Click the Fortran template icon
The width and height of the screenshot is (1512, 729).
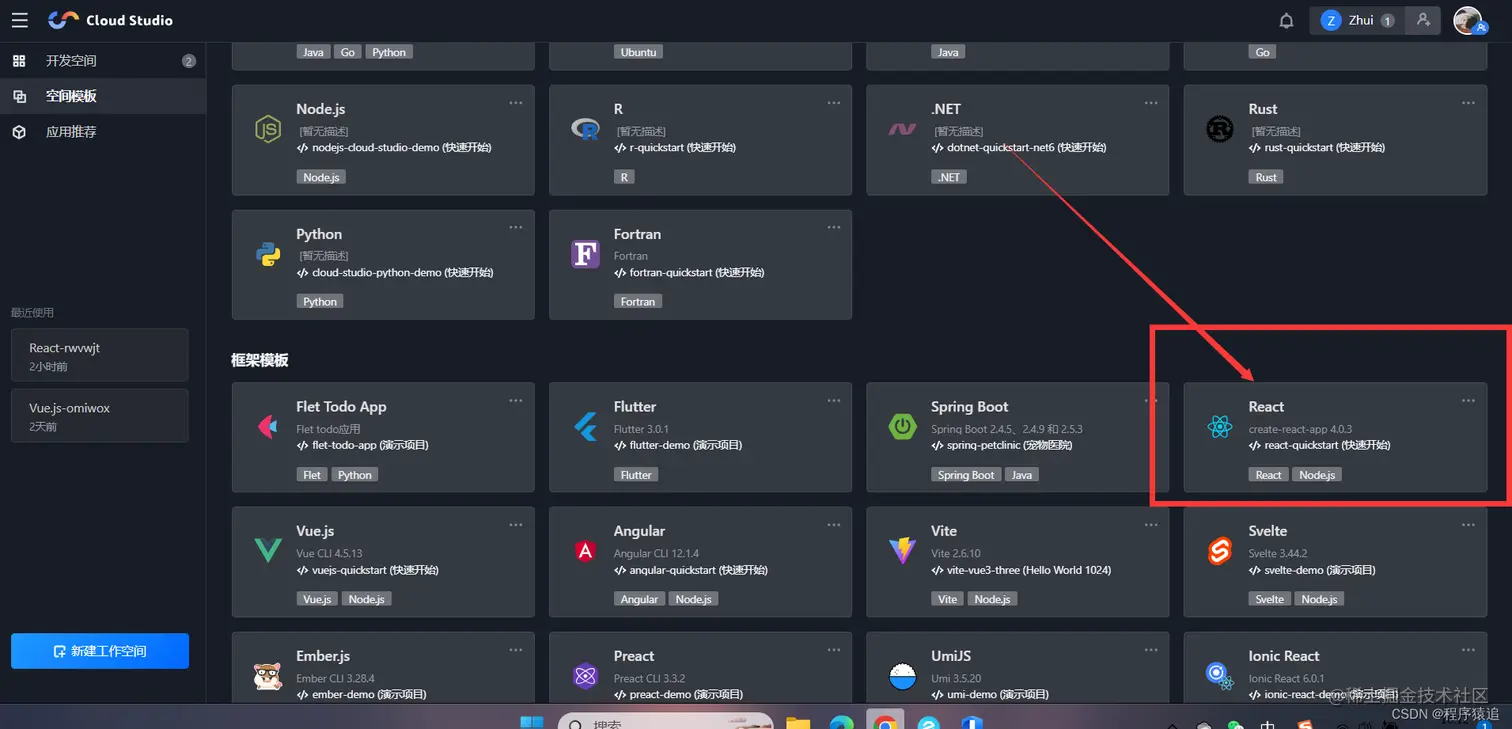coord(585,254)
